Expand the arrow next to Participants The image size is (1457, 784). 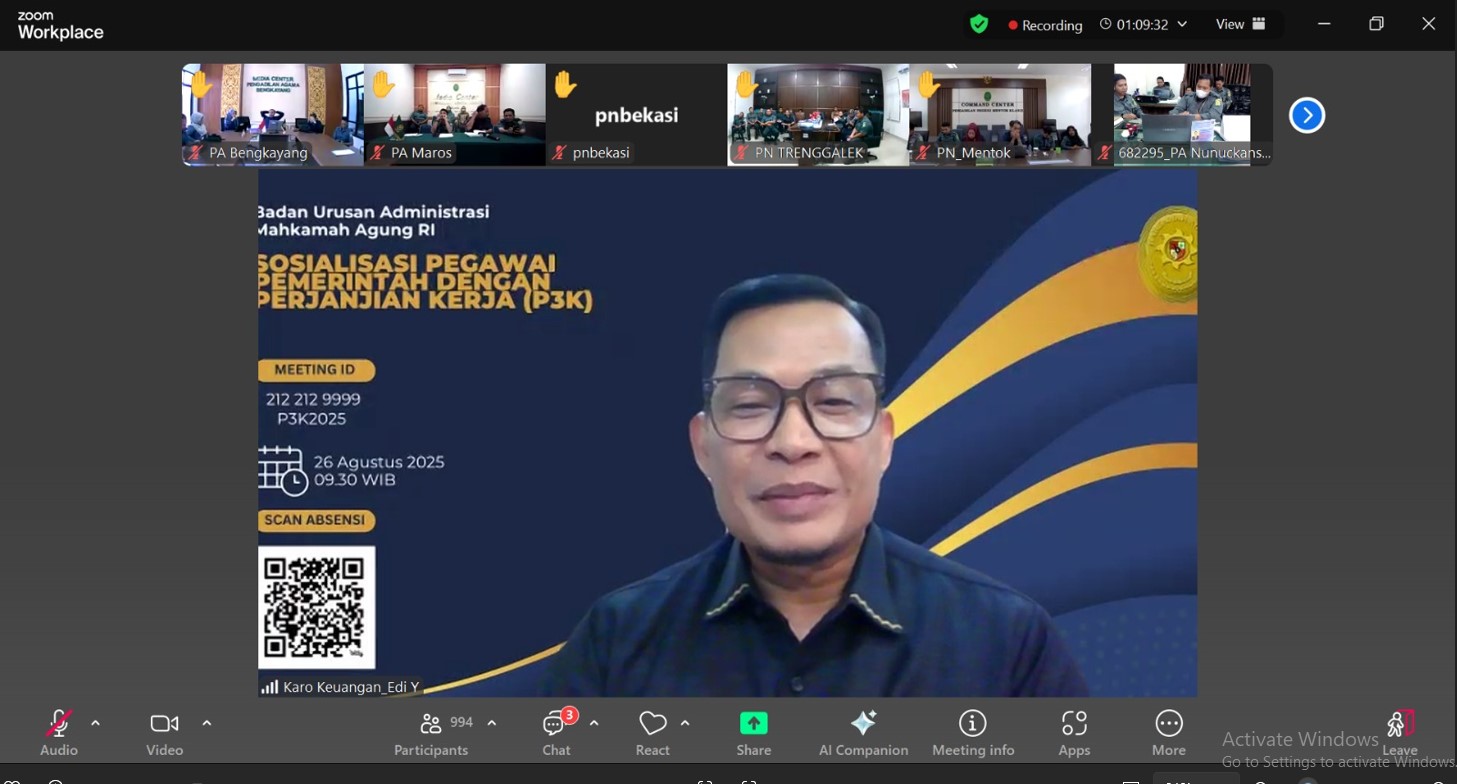492,723
